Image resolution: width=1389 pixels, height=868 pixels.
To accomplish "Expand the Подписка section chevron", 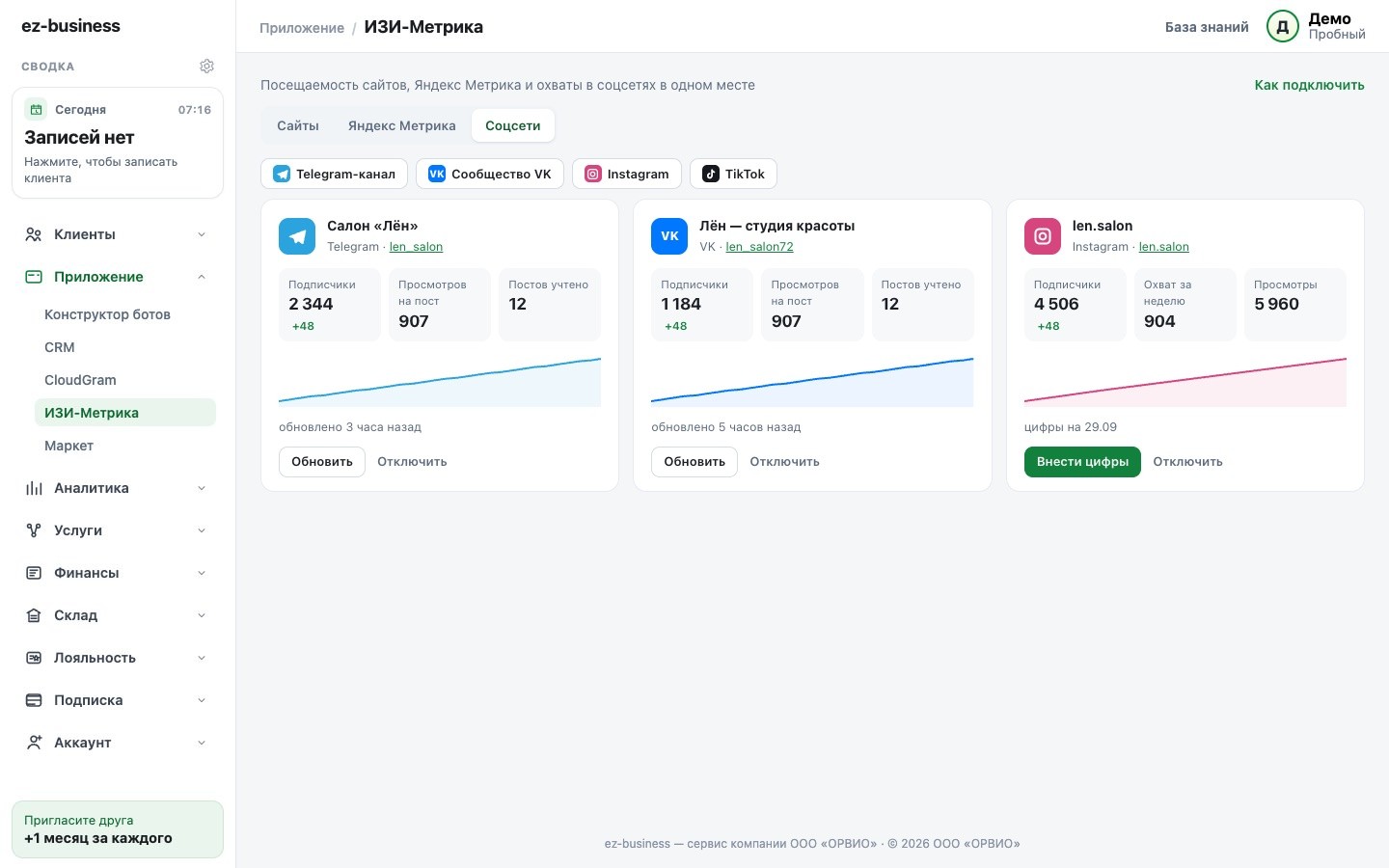I will (202, 700).
